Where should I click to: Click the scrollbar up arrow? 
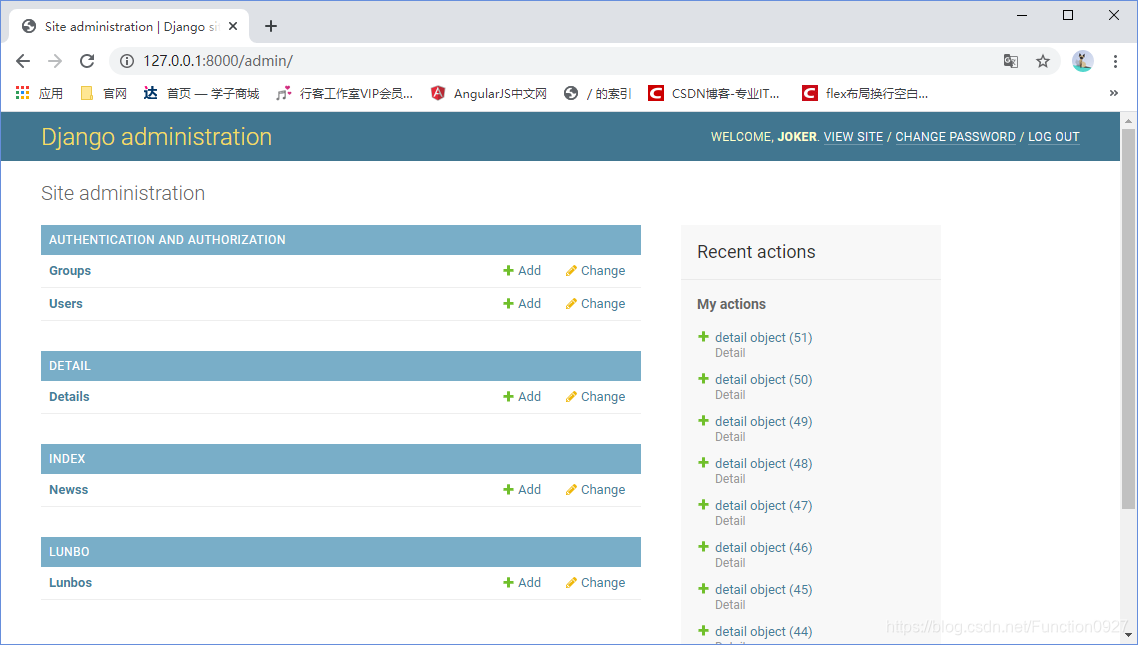(x=1129, y=120)
